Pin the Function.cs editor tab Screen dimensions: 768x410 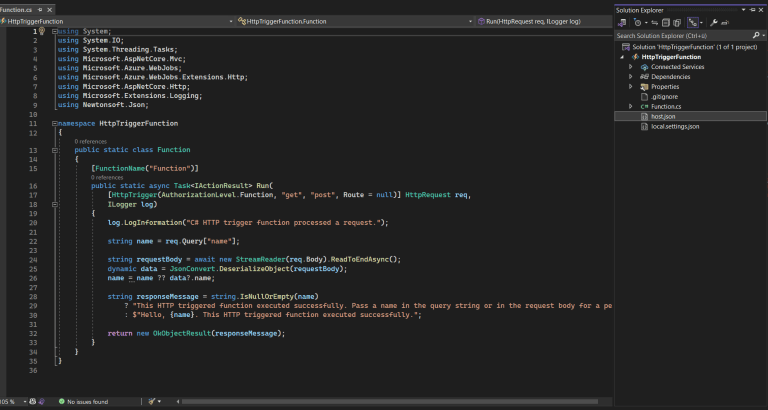click(x=40, y=10)
